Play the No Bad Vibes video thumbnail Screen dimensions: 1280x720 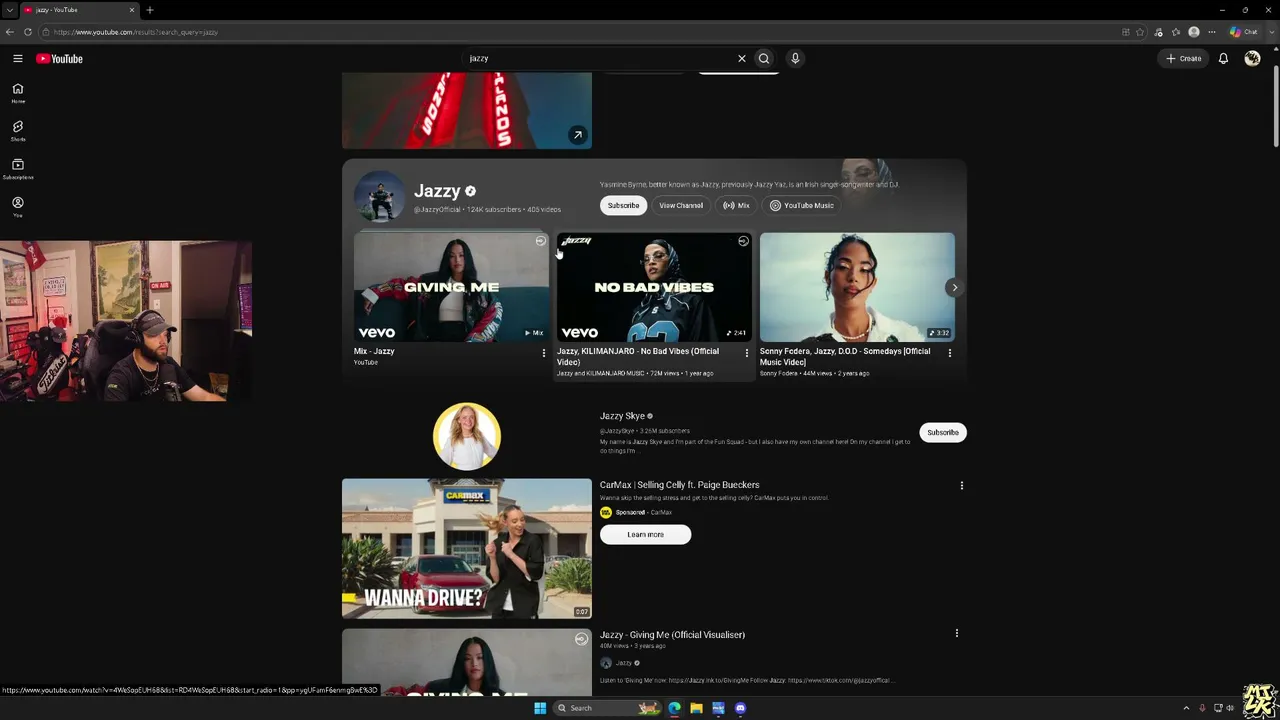click(x=654, y=288)
